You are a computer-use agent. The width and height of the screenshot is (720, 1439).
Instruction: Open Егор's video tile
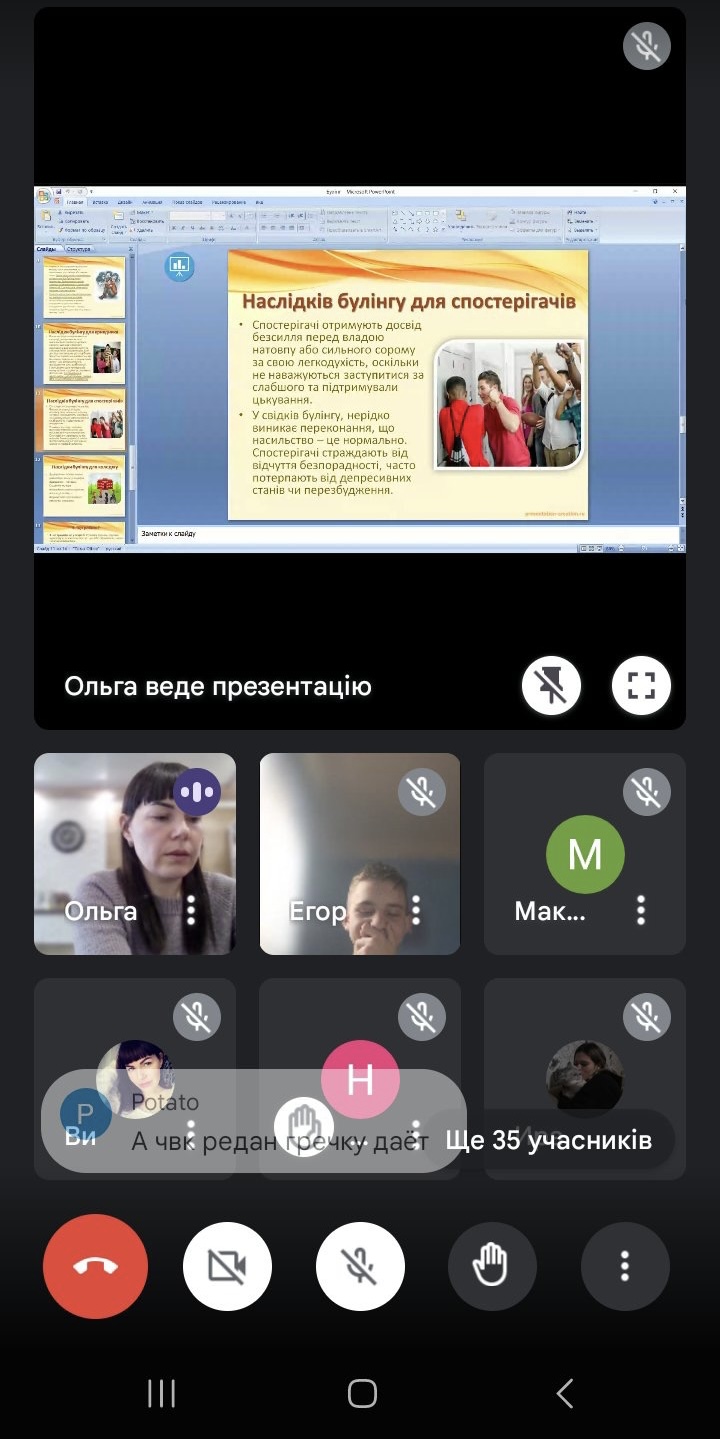[360, 854]
